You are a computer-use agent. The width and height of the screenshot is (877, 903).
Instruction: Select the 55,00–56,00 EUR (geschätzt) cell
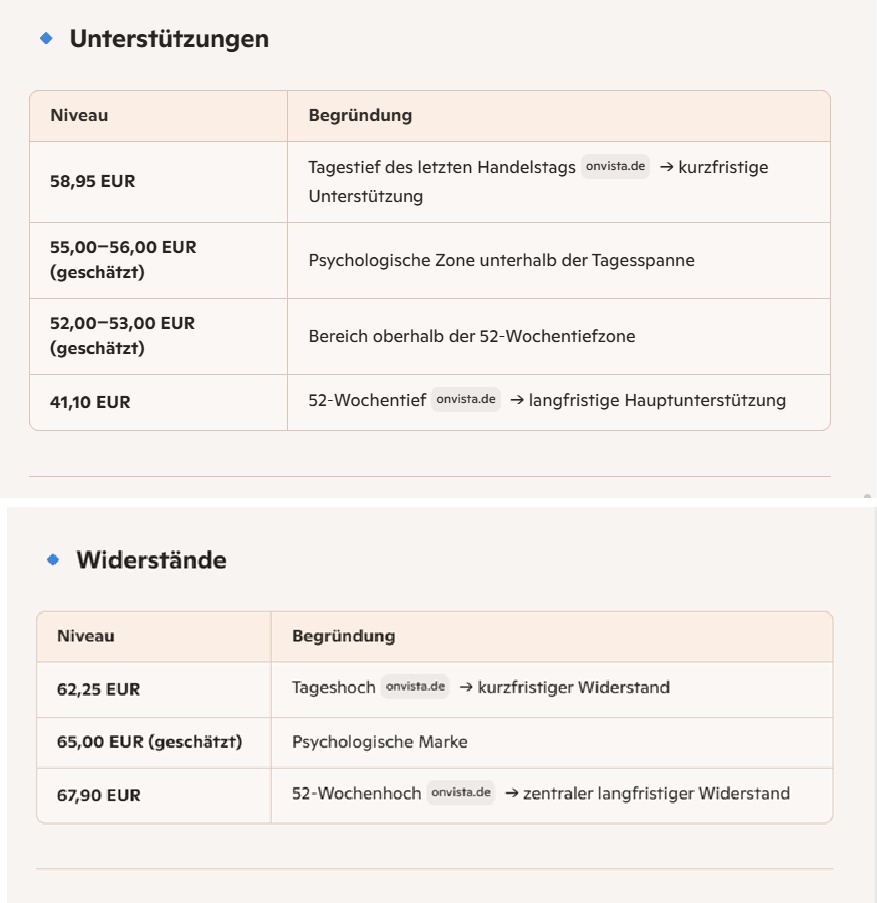122,260
